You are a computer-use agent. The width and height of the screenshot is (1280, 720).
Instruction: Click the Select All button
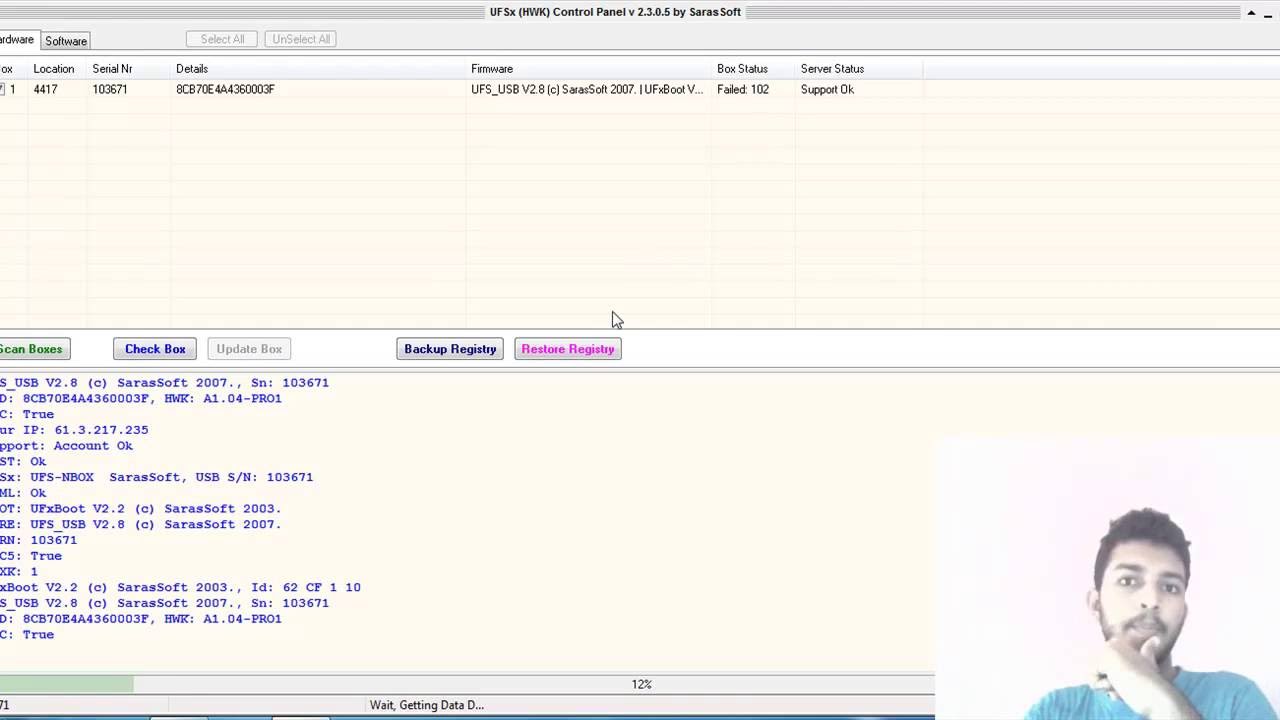(x=222, y=39)
